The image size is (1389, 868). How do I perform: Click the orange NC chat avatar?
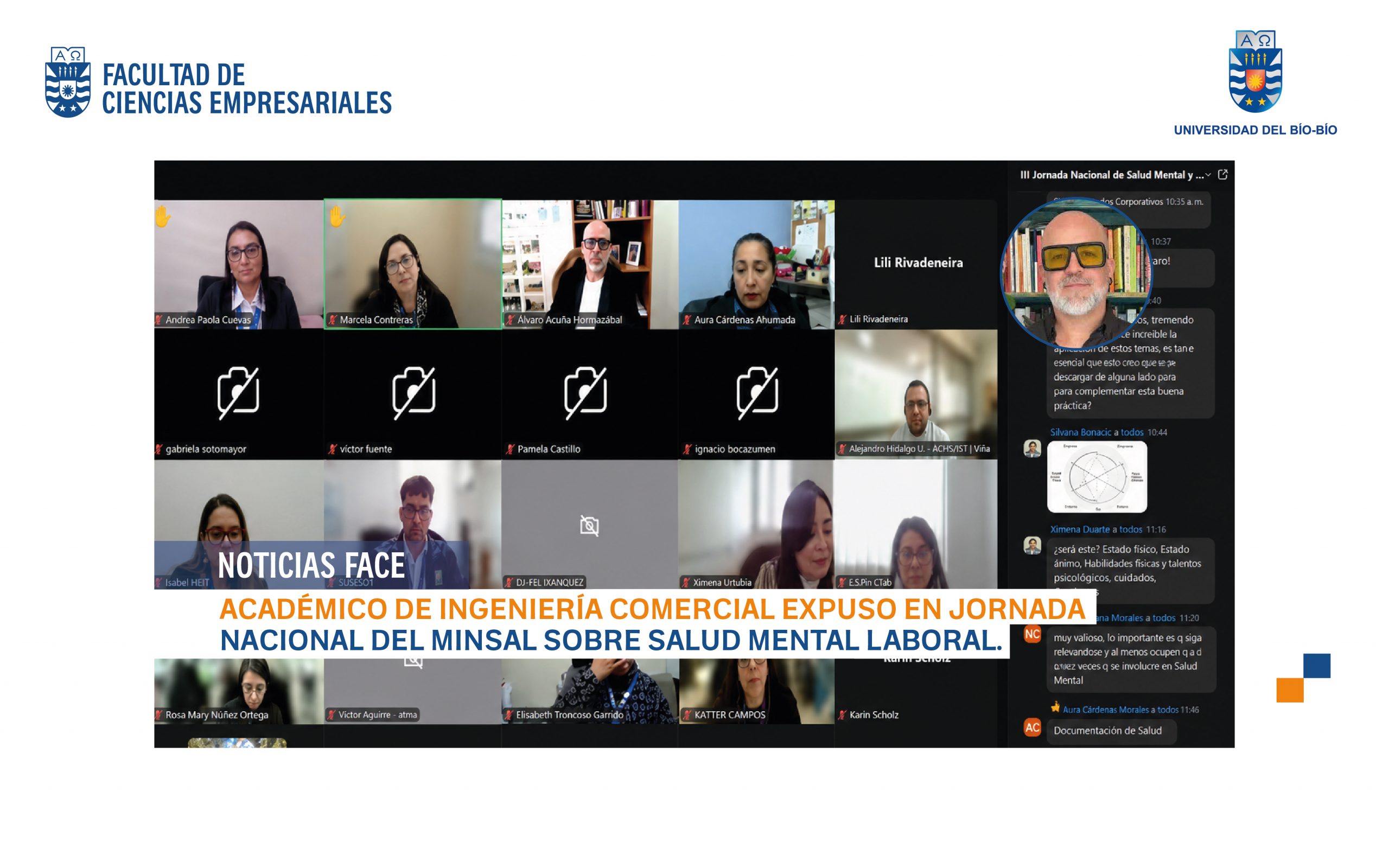1033,634
